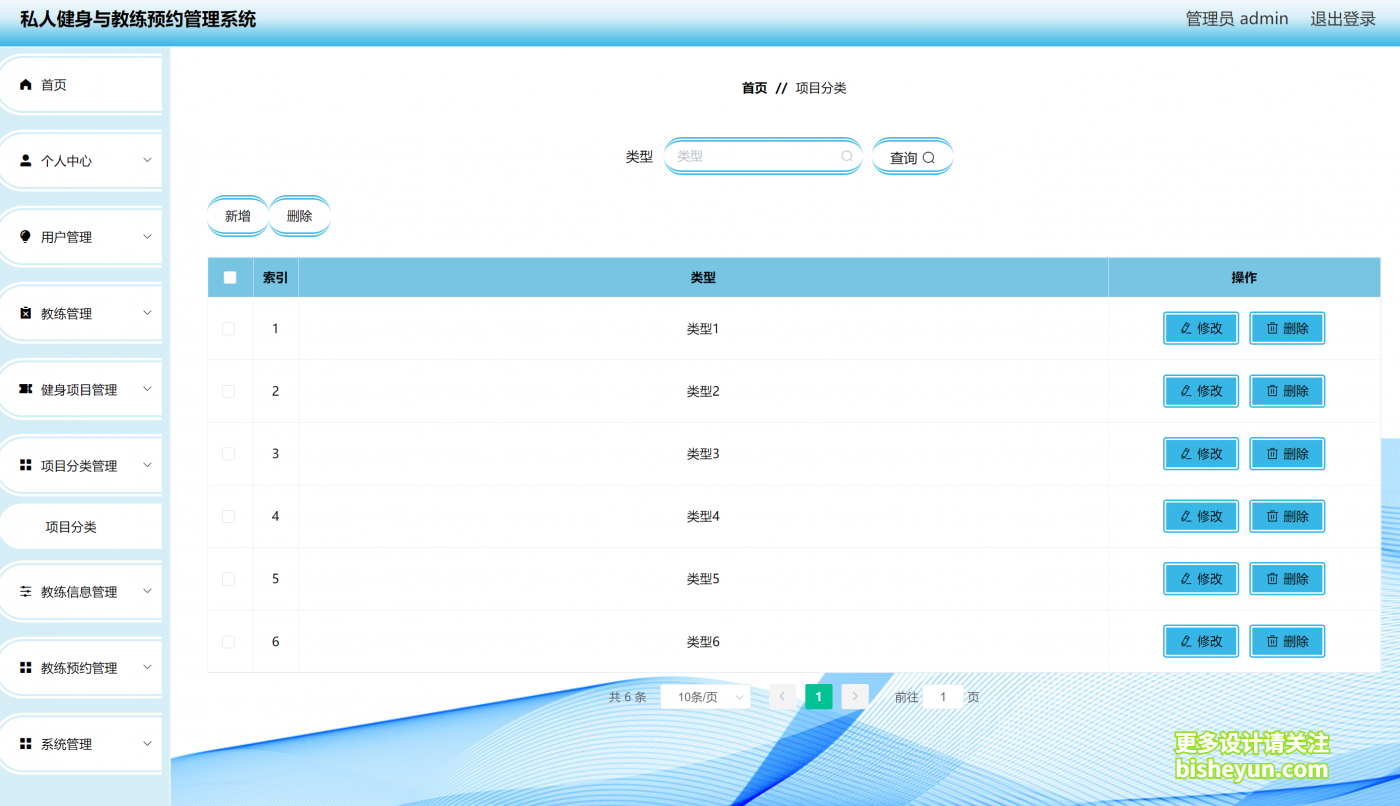Open the 10条/页 page size dropdown
Image resolution: width=1400 pixels, height=806 pixels.
[x=705, y=696]
